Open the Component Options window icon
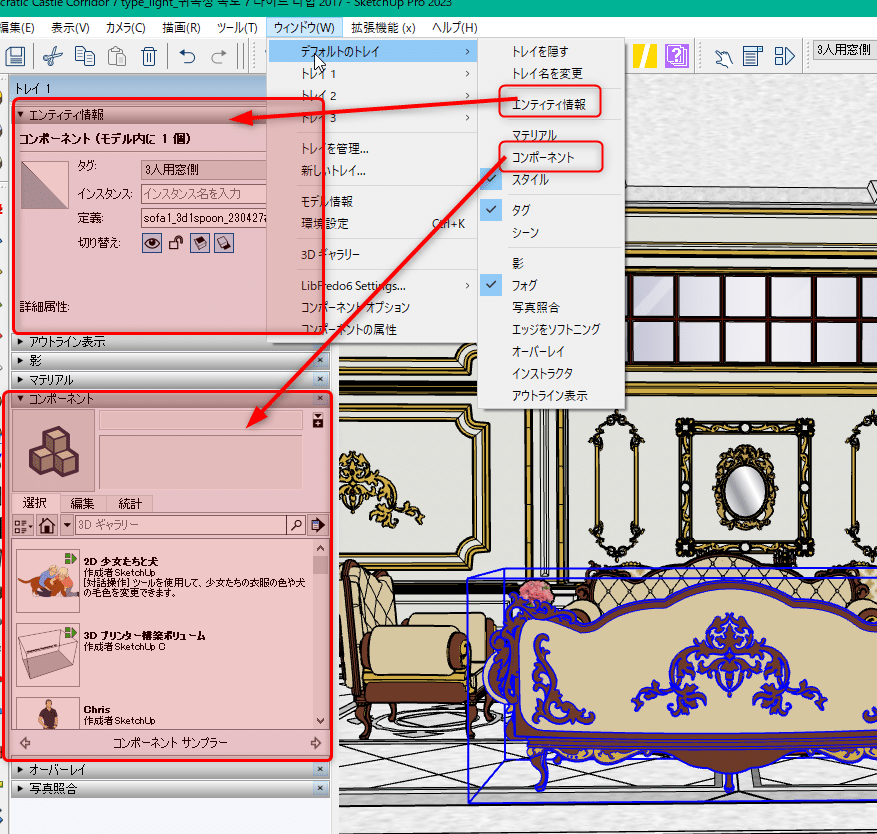The width and height of the screenshot is (877, 834). tap(753, 56)
